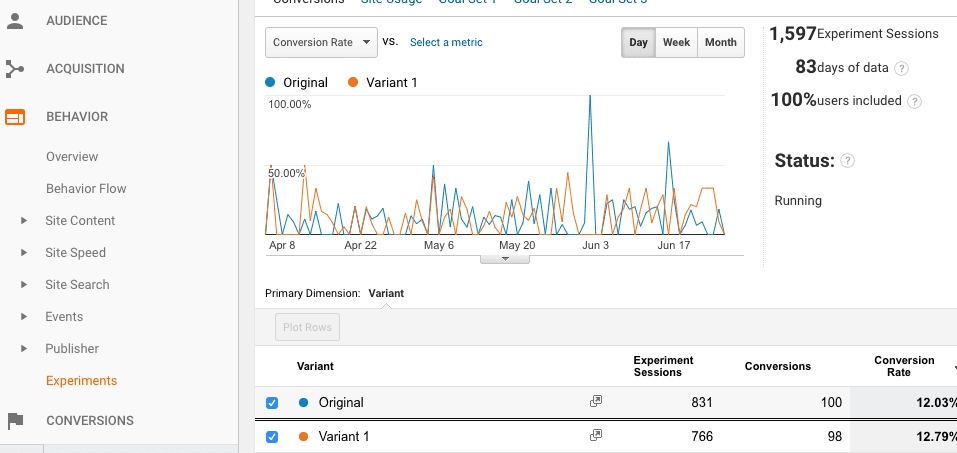
Task: Select the Variant primary dimension
Action: pyautogui.click(x=386, y=293)
